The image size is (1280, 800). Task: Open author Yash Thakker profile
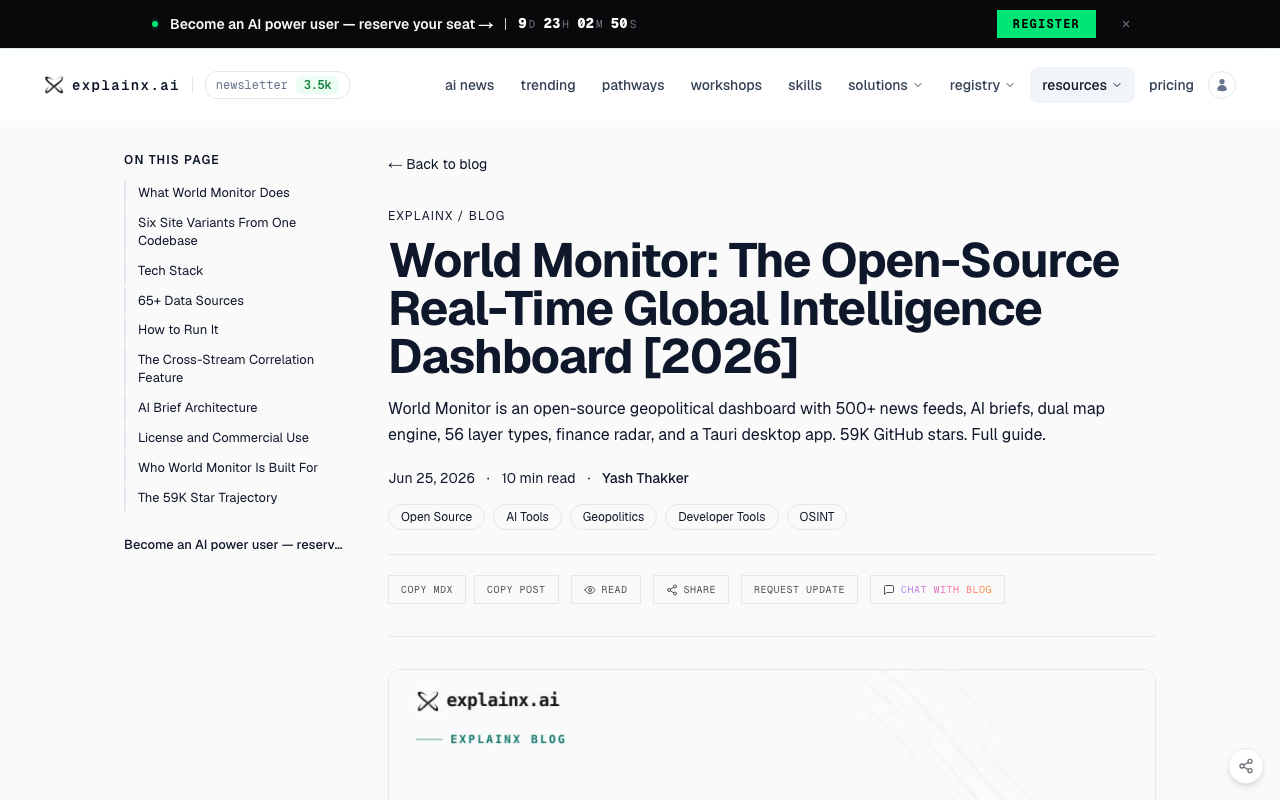(645, 478)
